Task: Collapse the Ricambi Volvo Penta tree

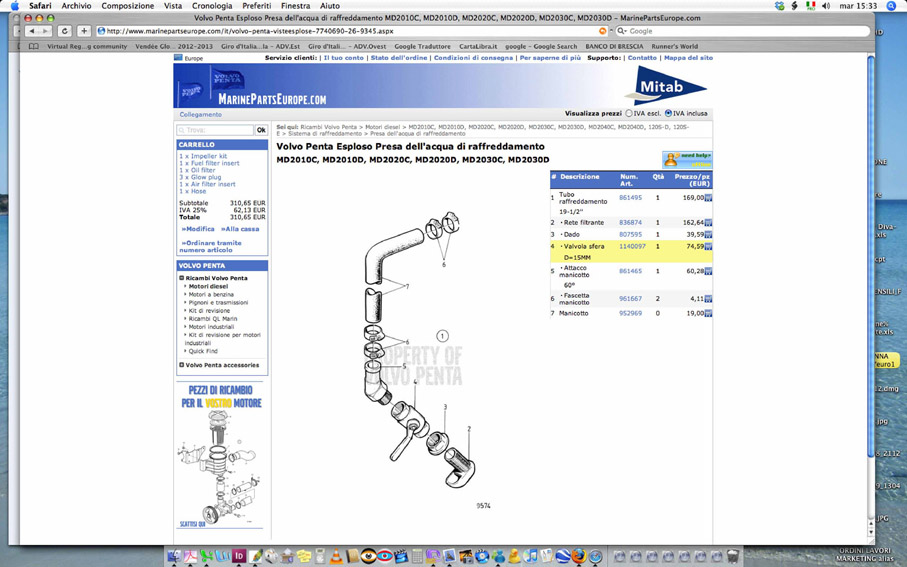Action: click(182, 278)
